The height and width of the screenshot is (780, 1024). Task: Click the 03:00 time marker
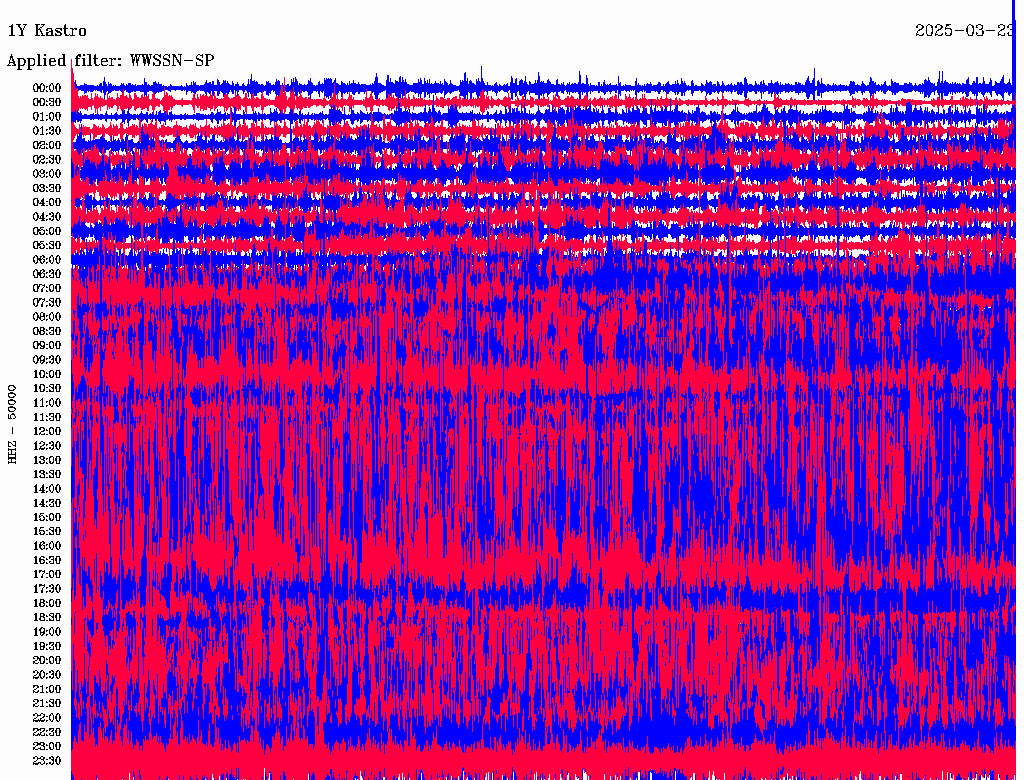47,174
